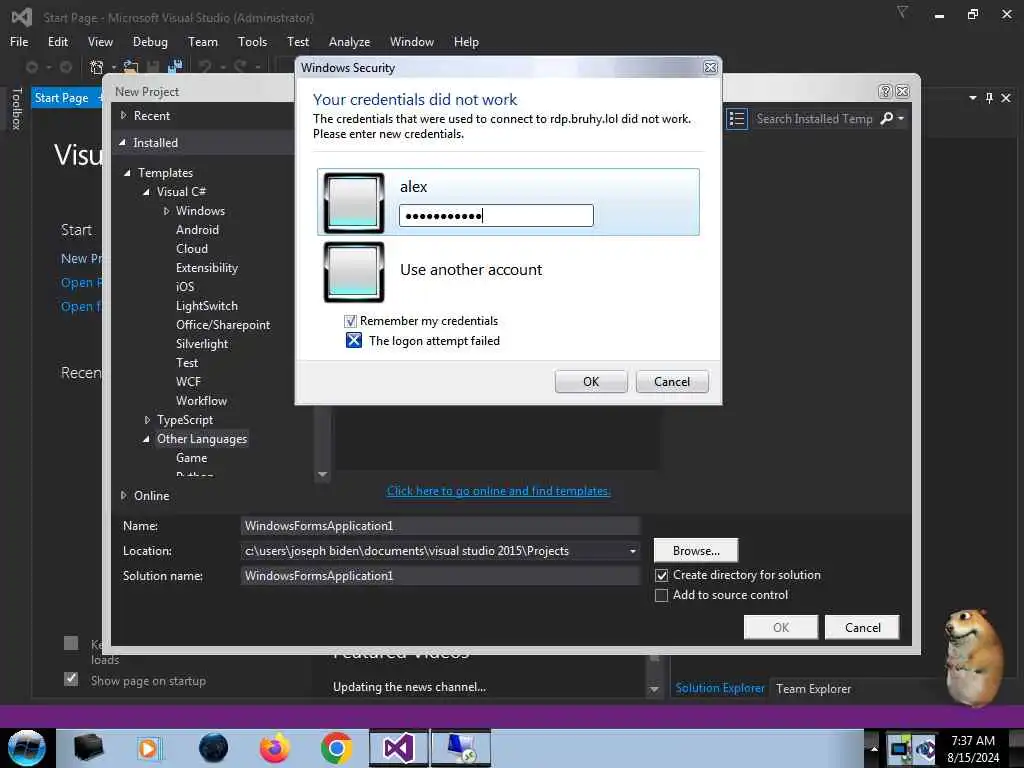
Task: Collapse the Installed node
Action: [123, 142]
